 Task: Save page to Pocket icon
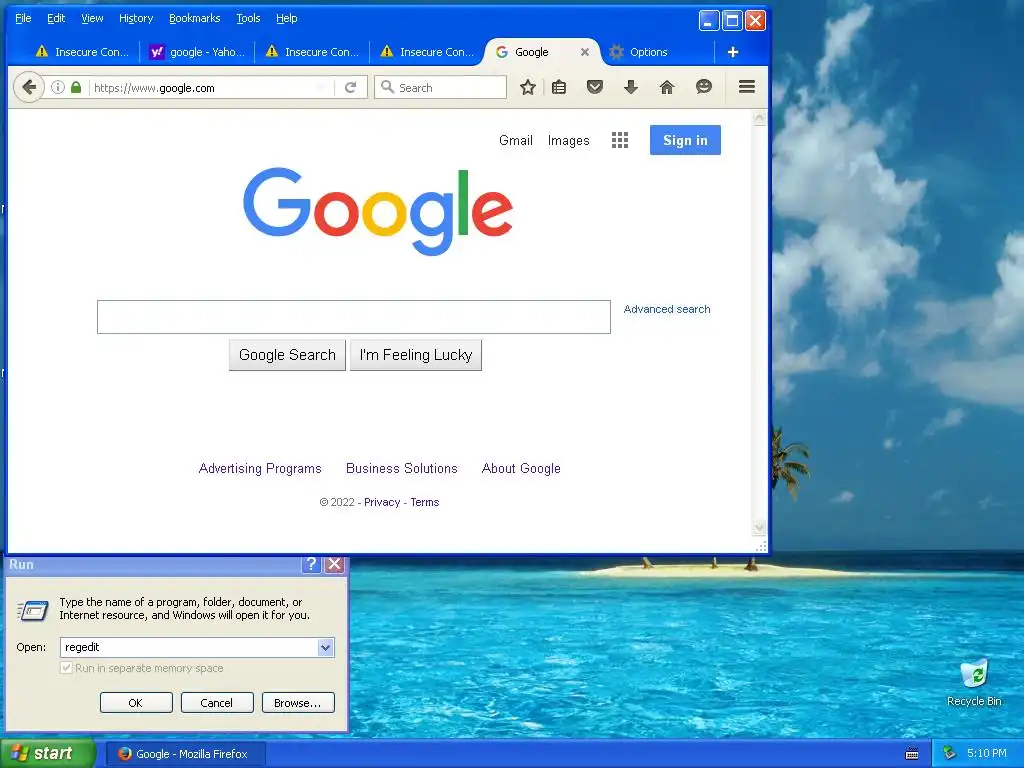pyautogui.click(x=594, y=87)
